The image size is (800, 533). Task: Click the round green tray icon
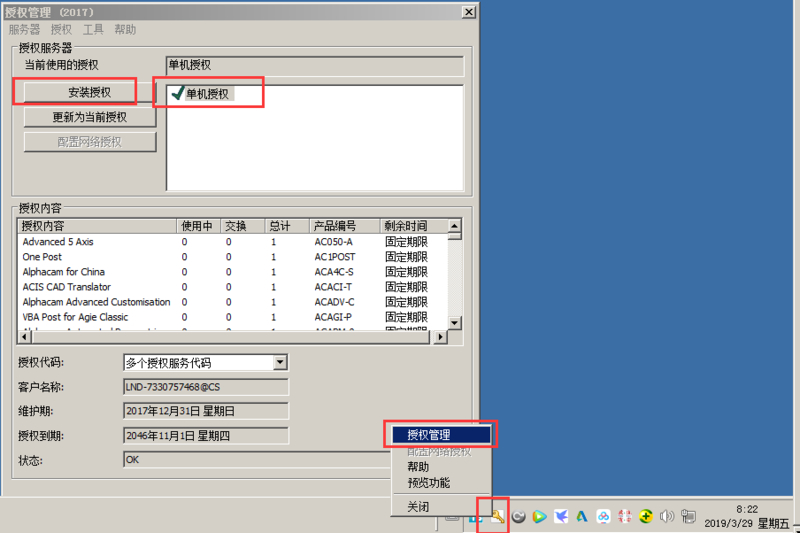pyautogui.click(x=645, y=516)
